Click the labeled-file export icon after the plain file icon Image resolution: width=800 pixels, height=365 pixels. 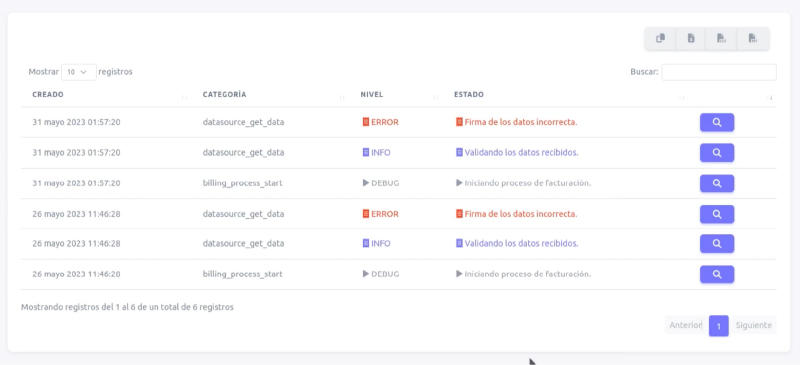click(721, 38)
